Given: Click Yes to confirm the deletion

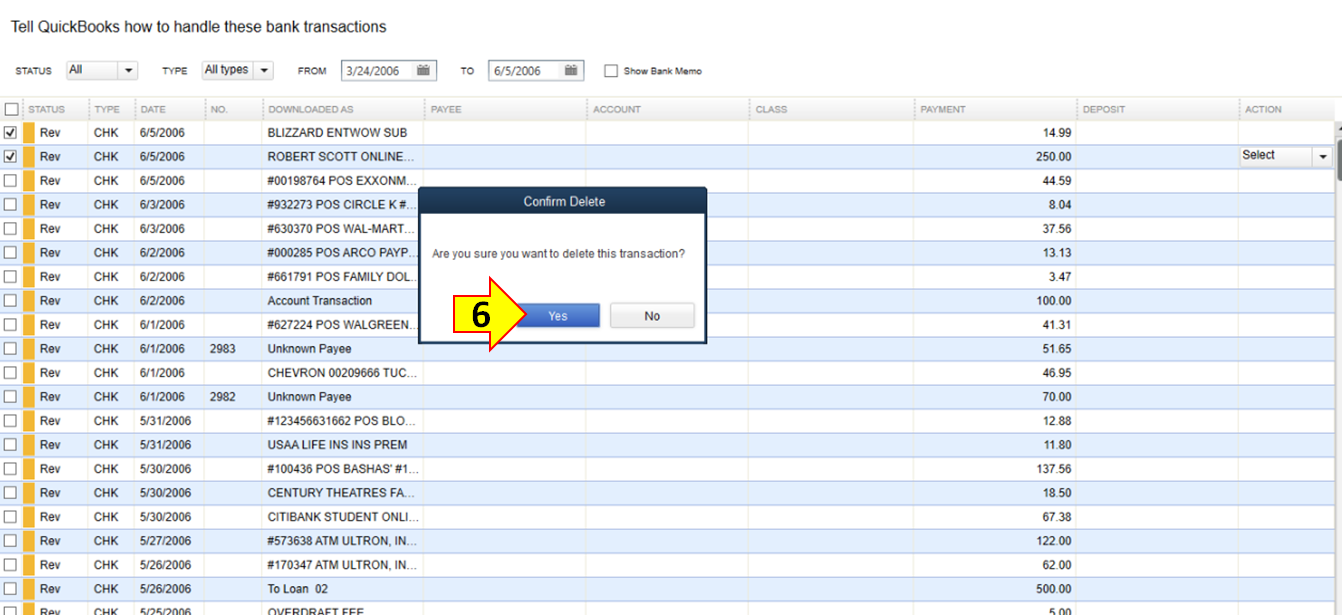Looking at the screenshot, I should [x=558, y=315].
